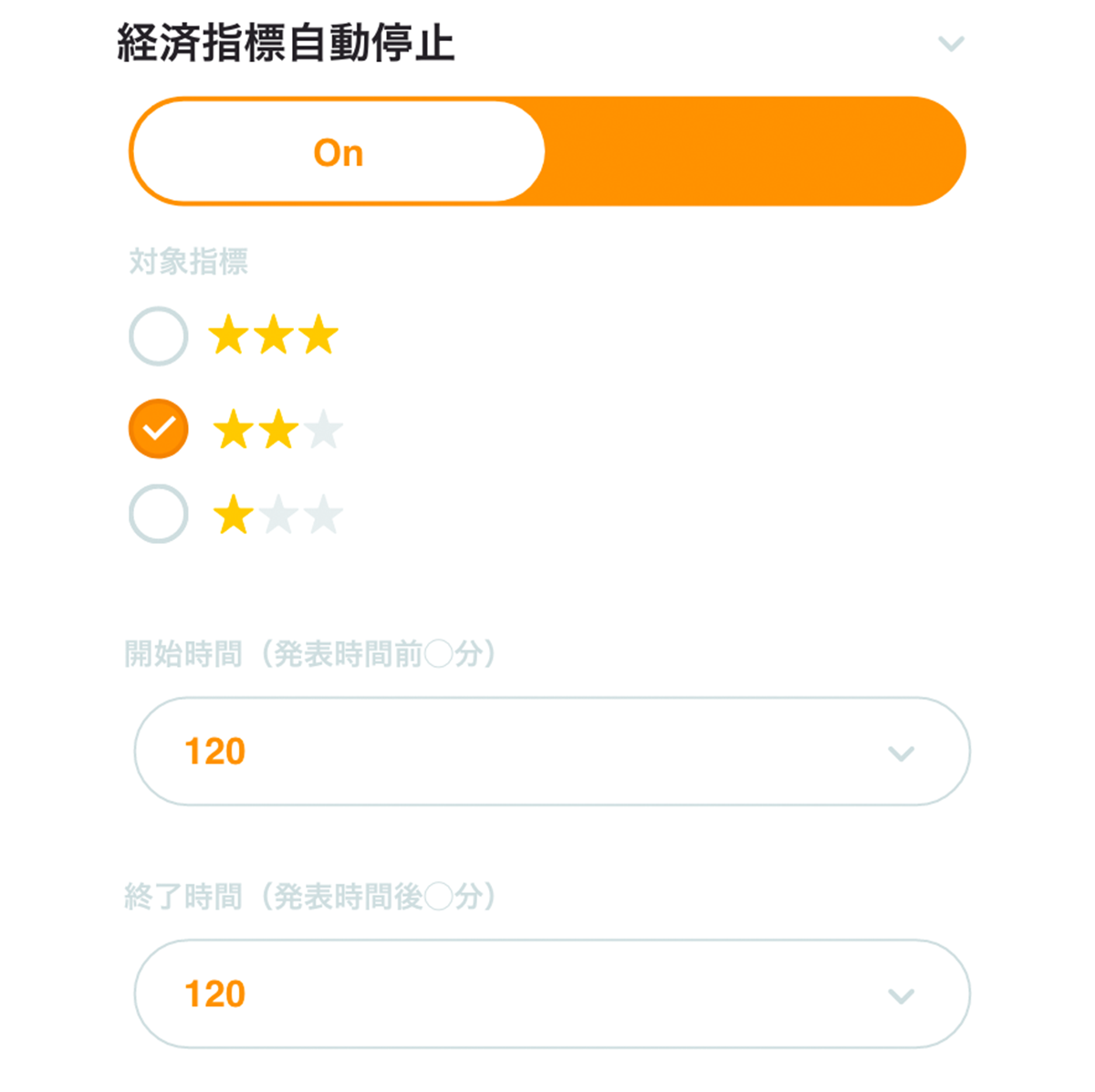The width and height of the screenshot is (1095, 1092).
Task: Click the first gold star in two-star row
Action: (234, 430)
